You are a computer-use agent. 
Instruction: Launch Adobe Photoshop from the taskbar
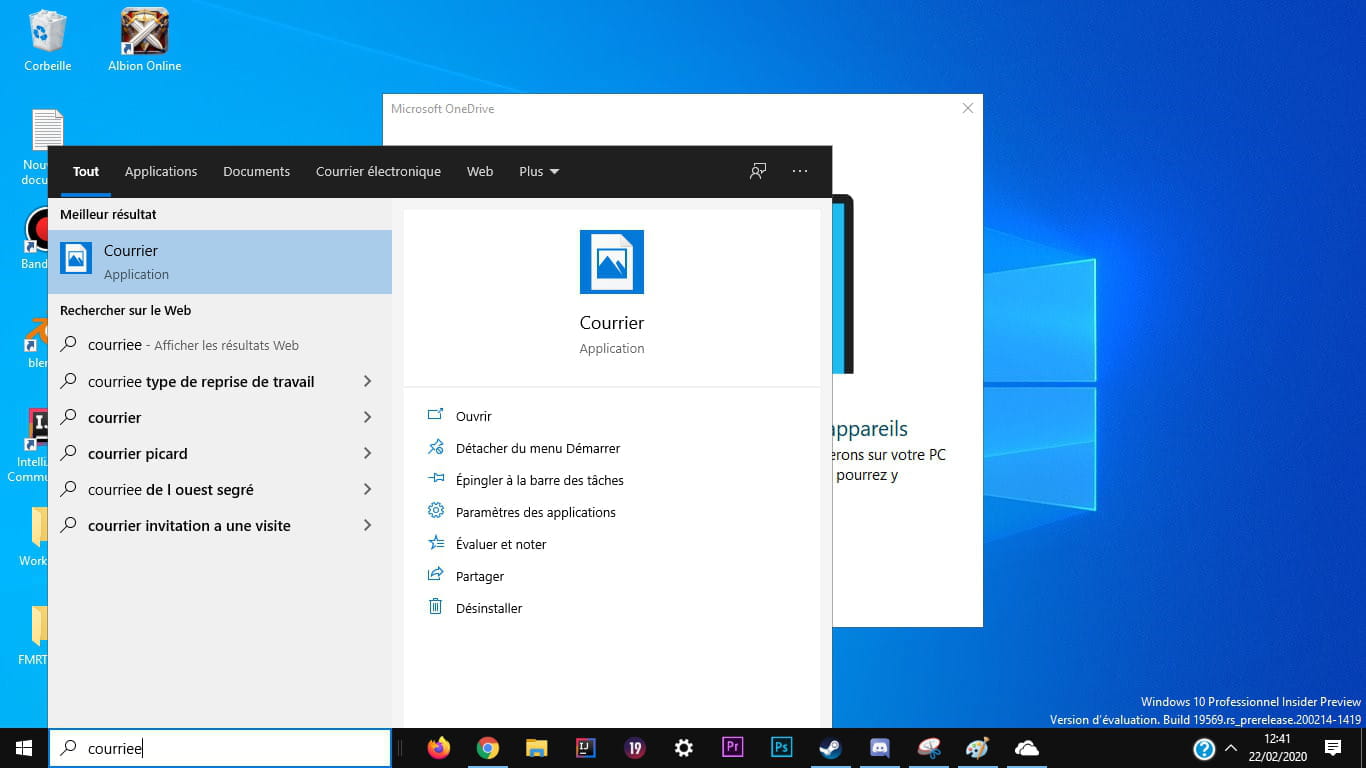click(x=782, y=748)
